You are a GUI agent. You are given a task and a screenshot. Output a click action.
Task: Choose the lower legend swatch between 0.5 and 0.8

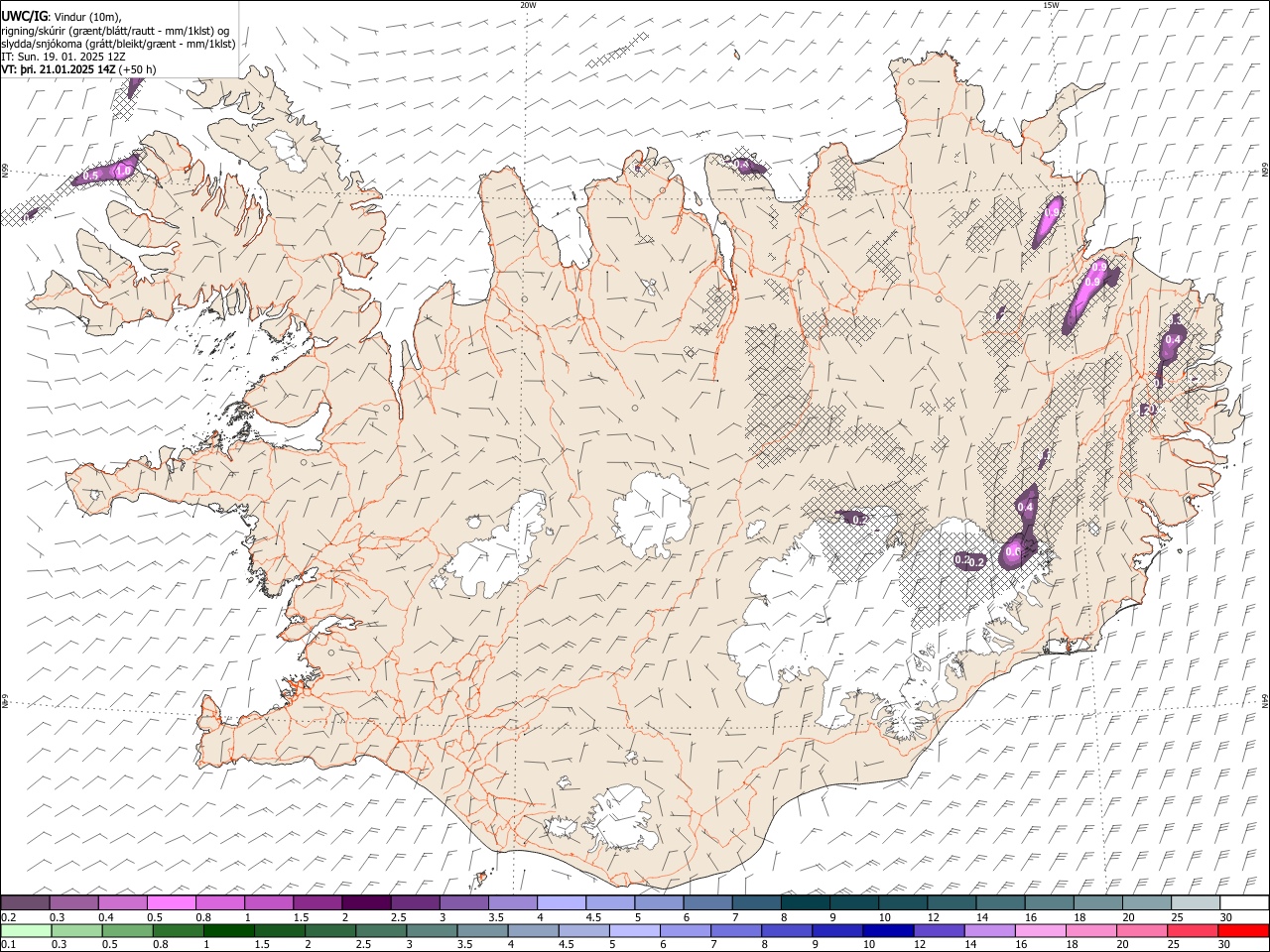point(128,930)
